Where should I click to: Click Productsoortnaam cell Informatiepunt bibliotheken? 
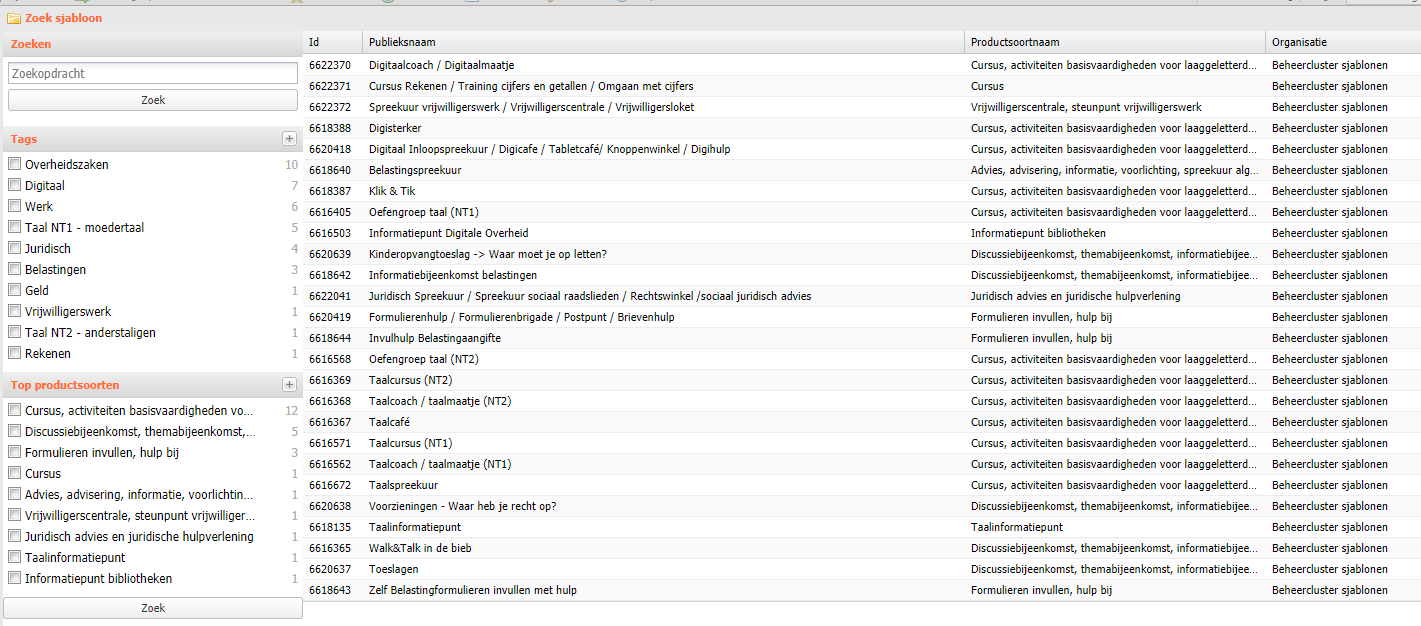click(1115, 233)
